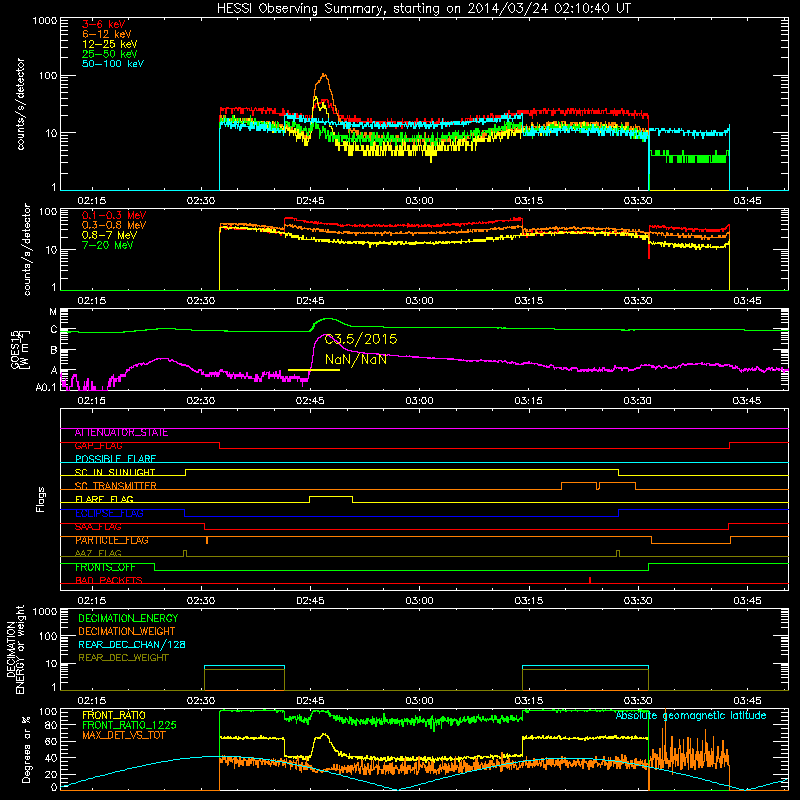The image size is (800, 800).
Task: Click the DECIMATION ENERGY or weight axis title
Action: pyautogui.click(x=15, y=650)
